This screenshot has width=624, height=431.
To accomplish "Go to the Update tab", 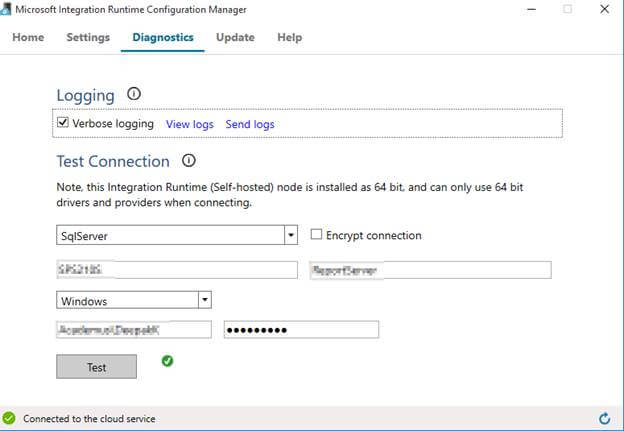I will 235,37.
